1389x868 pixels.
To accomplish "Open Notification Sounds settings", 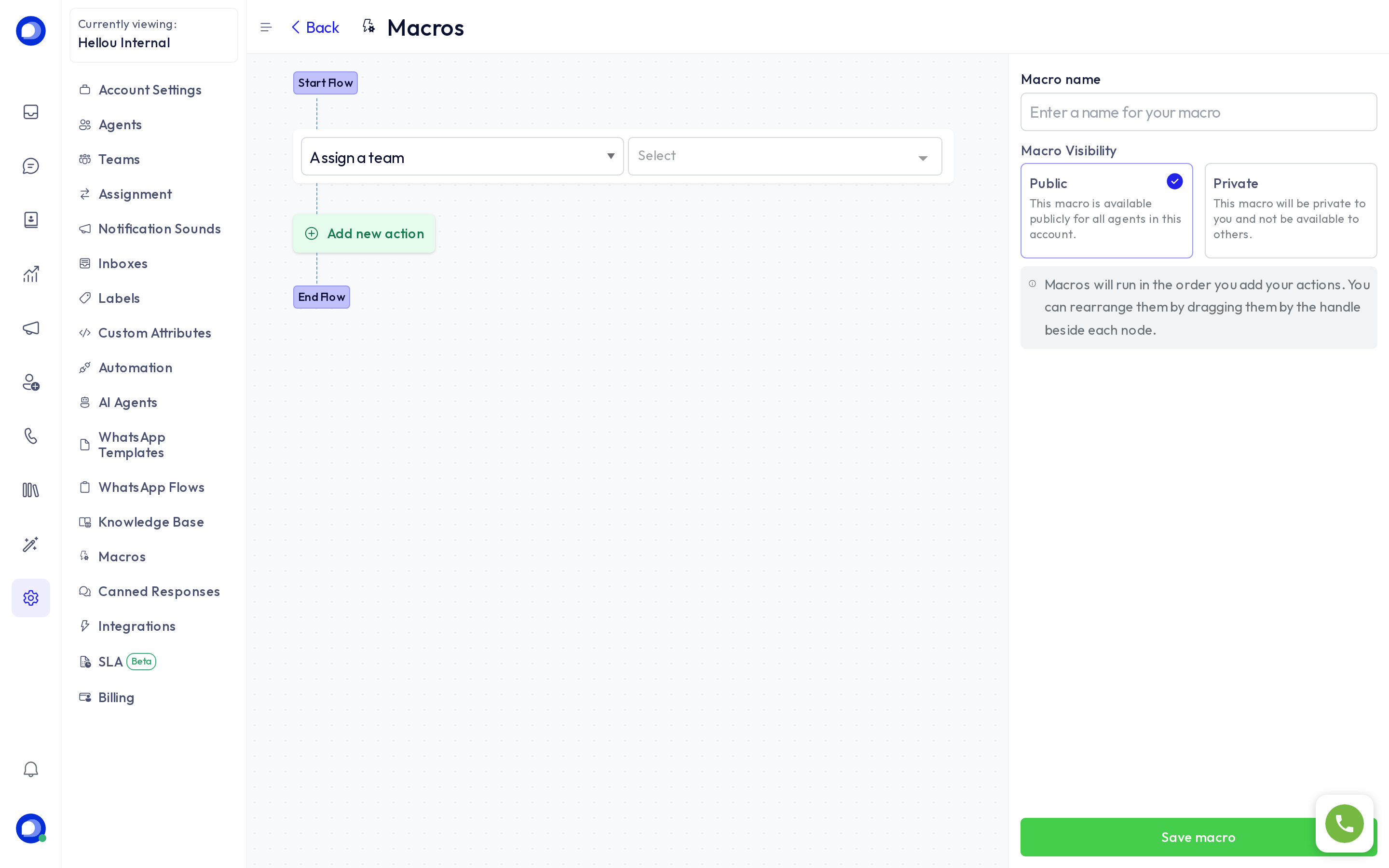I will pyautogui.click(x=159, y=229).
